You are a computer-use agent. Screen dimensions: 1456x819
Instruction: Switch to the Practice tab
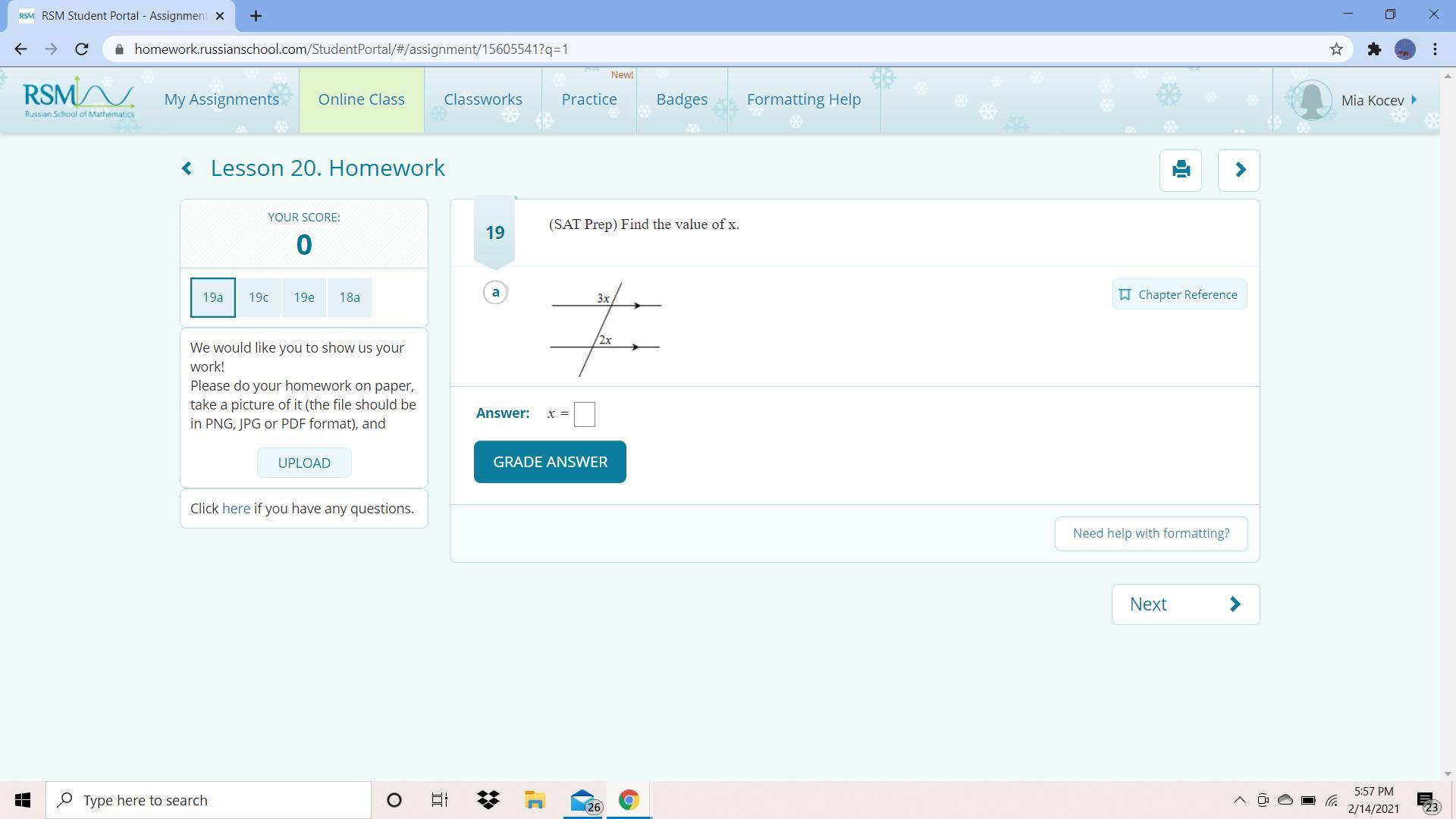pyautogui.click(x=589, y=99)
